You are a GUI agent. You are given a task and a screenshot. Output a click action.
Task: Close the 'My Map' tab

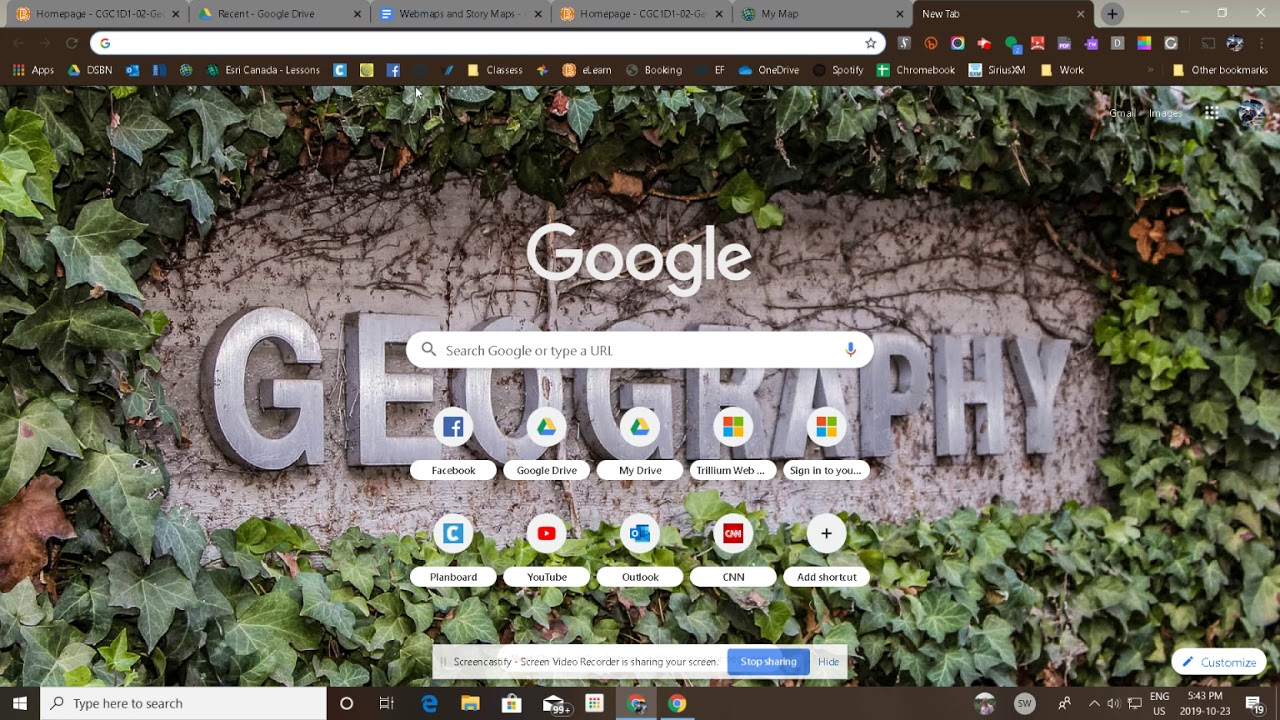tap(899, 14)
